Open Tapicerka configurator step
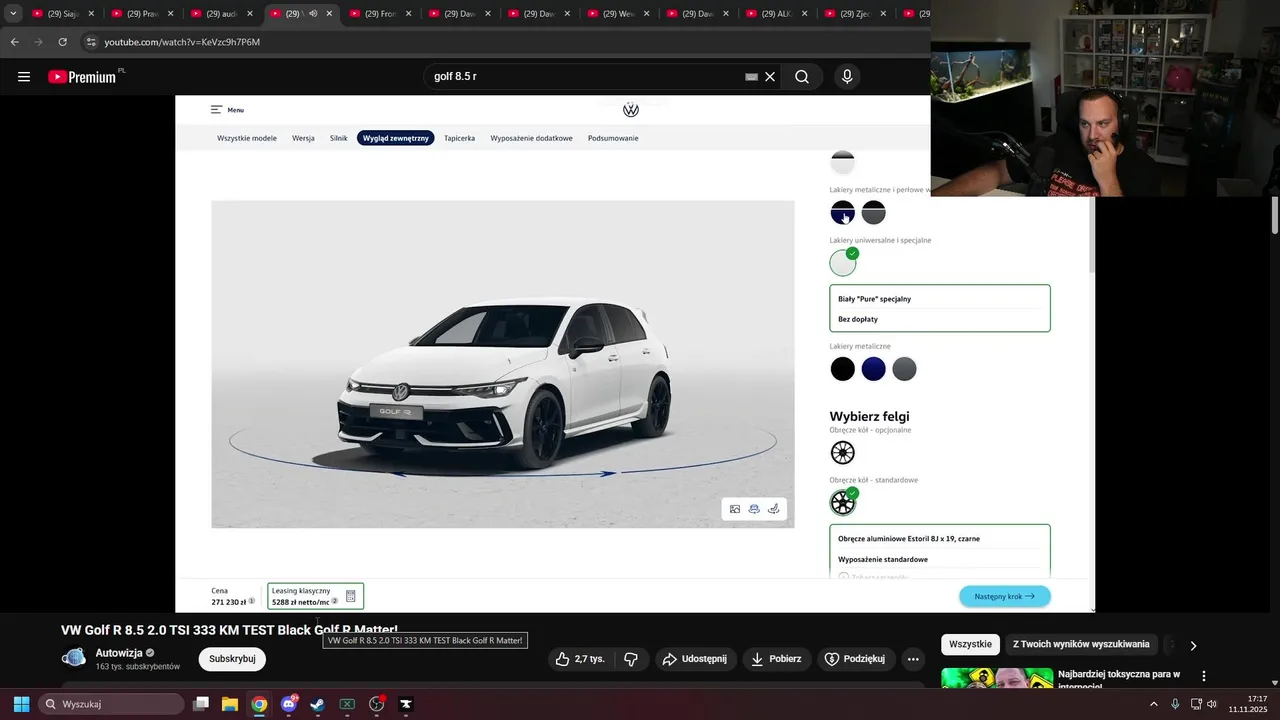This screenshot has width=1280, height=720. click(459, 138)
